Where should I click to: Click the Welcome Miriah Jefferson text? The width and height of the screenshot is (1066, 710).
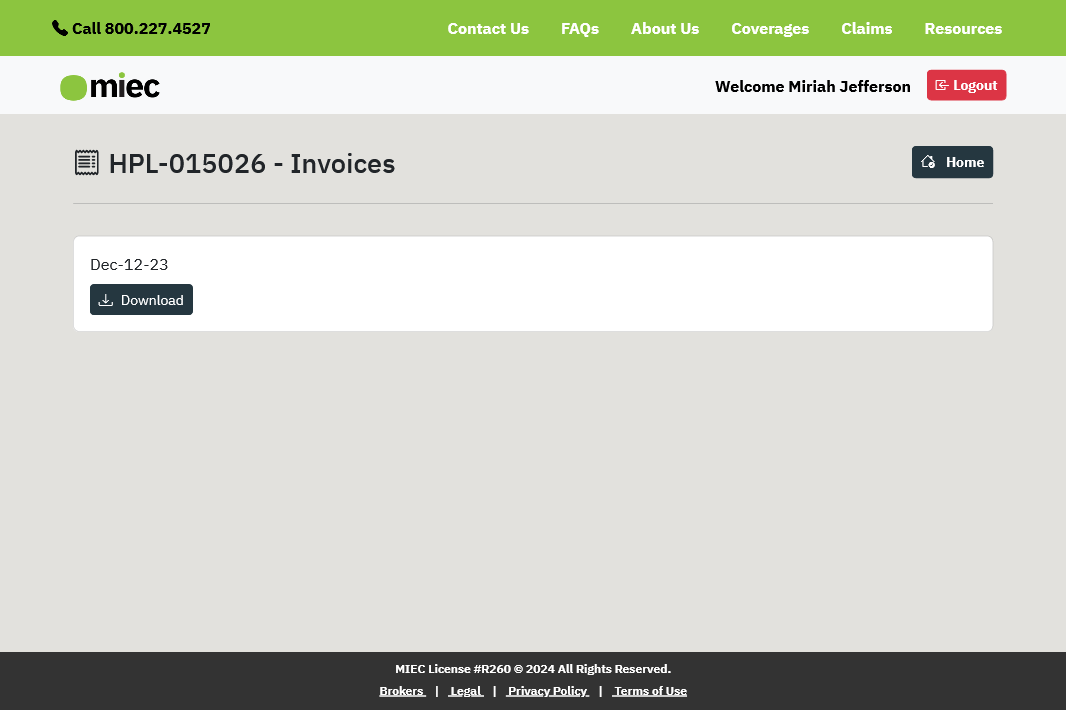(x=812, y=86)
